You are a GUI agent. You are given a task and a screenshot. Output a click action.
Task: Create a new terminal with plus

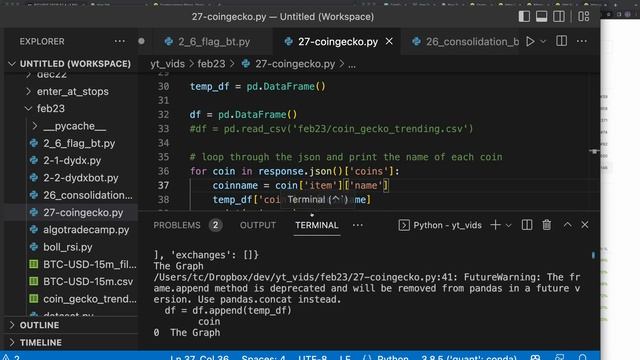[496, 225]
